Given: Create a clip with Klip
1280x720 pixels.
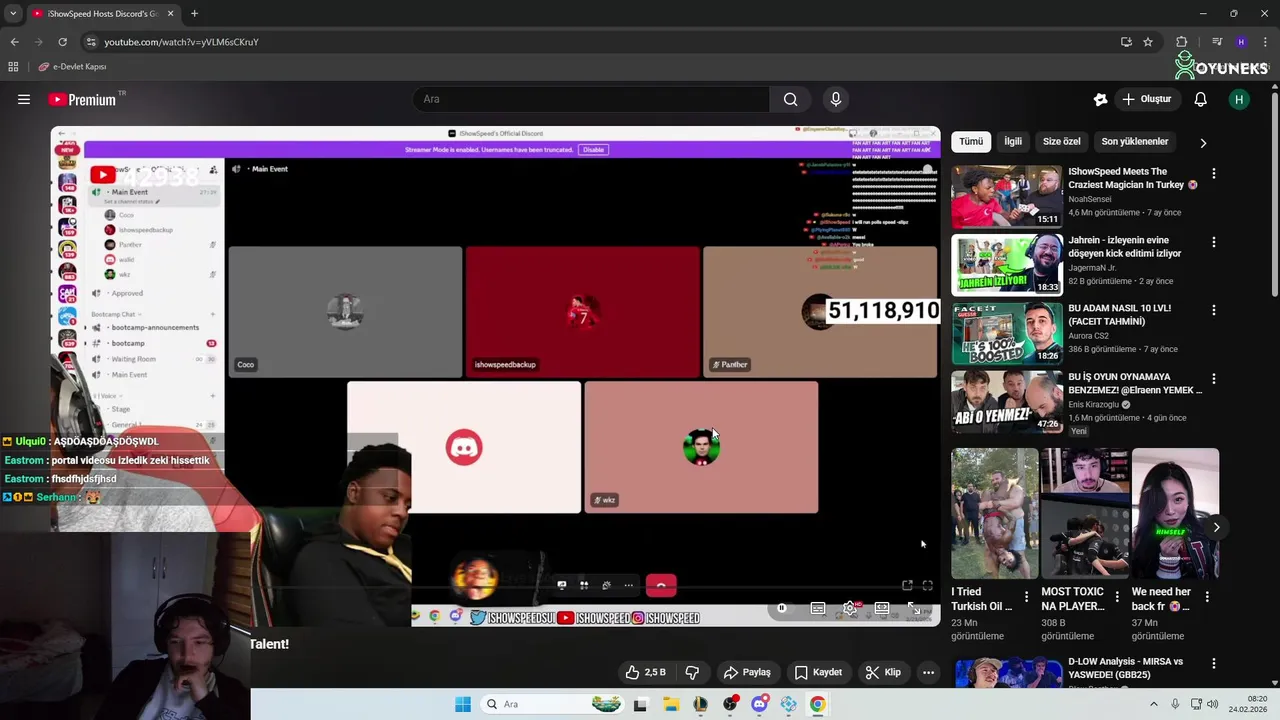Looking at the screenshot, I should point(883,672).
